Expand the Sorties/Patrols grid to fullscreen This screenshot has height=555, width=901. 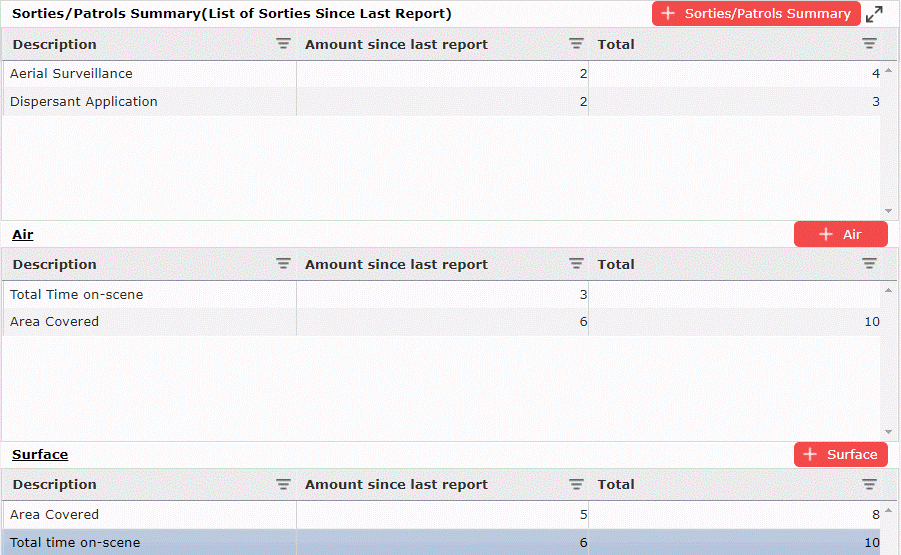[874, 14]
